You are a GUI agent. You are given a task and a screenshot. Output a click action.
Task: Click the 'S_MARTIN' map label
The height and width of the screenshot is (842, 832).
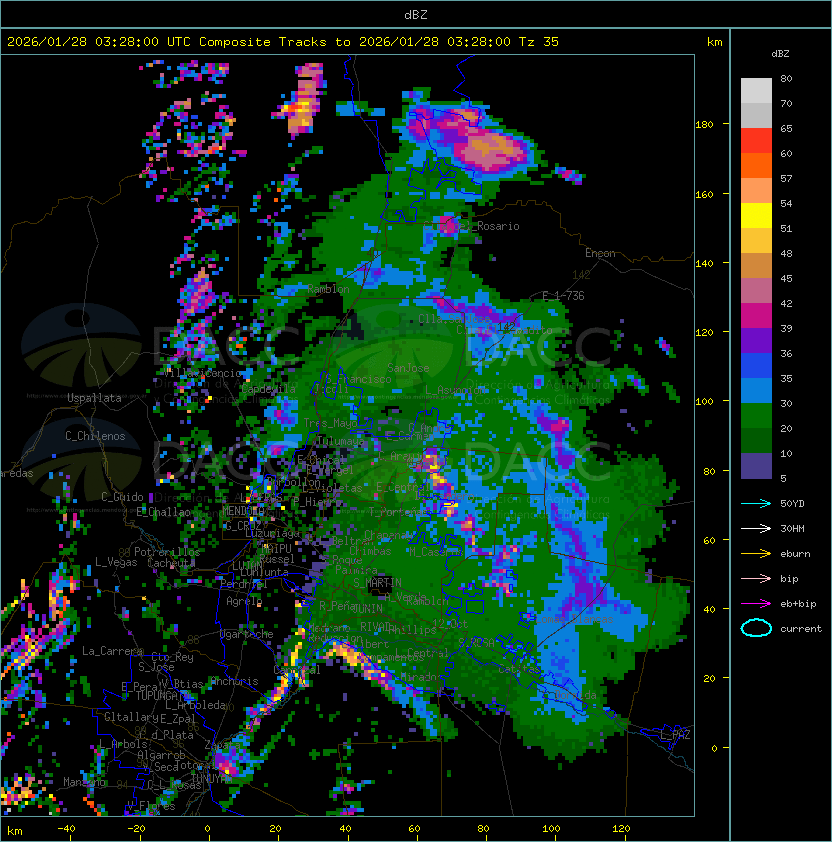pyautogui.click(x=378, y=583)
